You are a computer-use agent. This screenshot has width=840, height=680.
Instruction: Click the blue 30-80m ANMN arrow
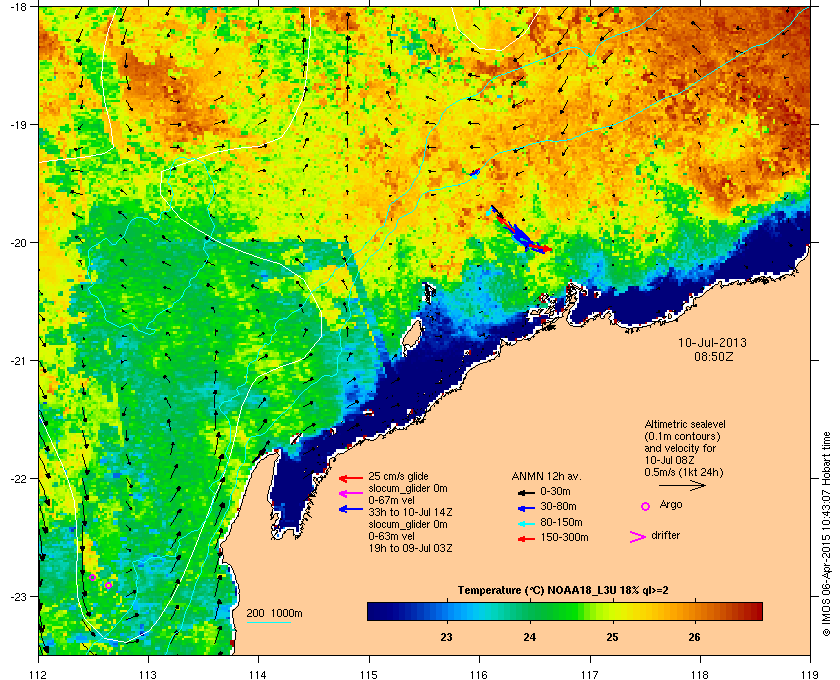coord(526,507)
